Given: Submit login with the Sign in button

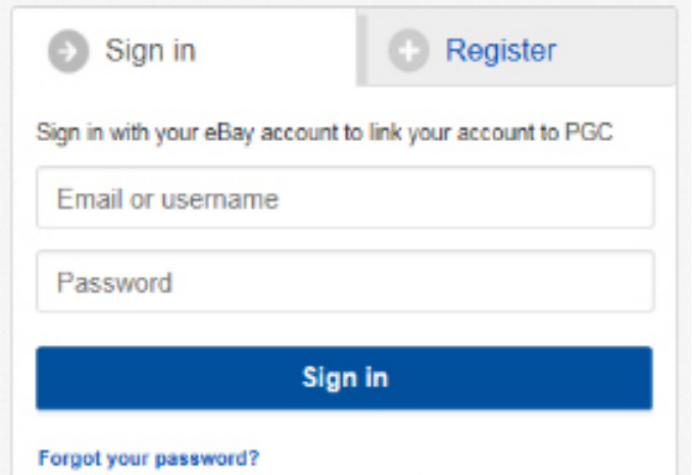Looking at the screenshot, I should click(x=345, y=378).
